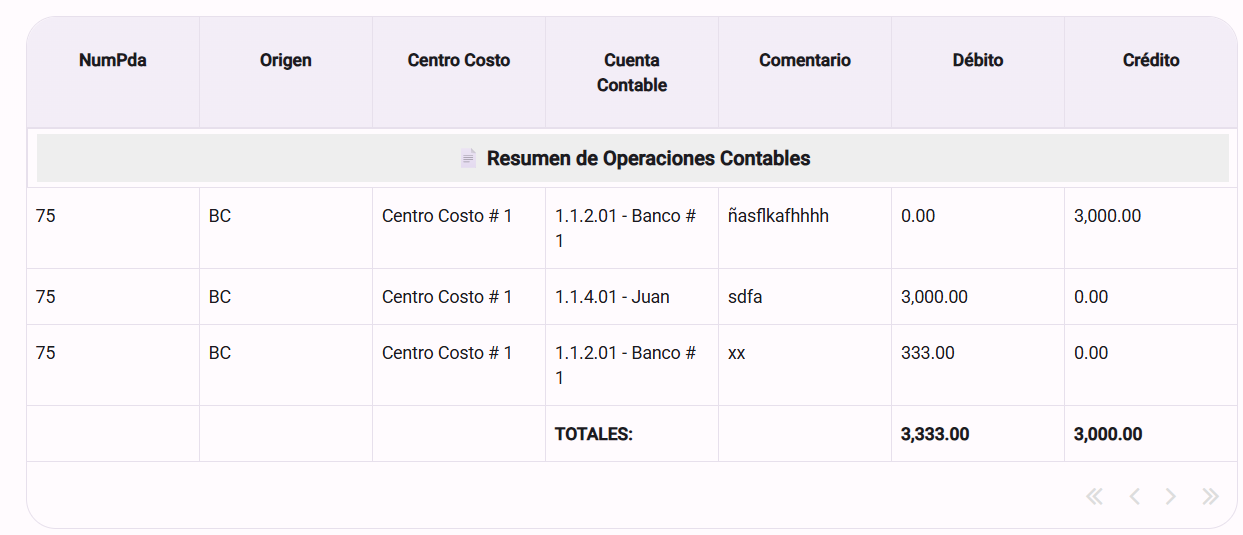Select the row with comment sdfa
This screenshot has width=1243, height=535.
point(632,297)
